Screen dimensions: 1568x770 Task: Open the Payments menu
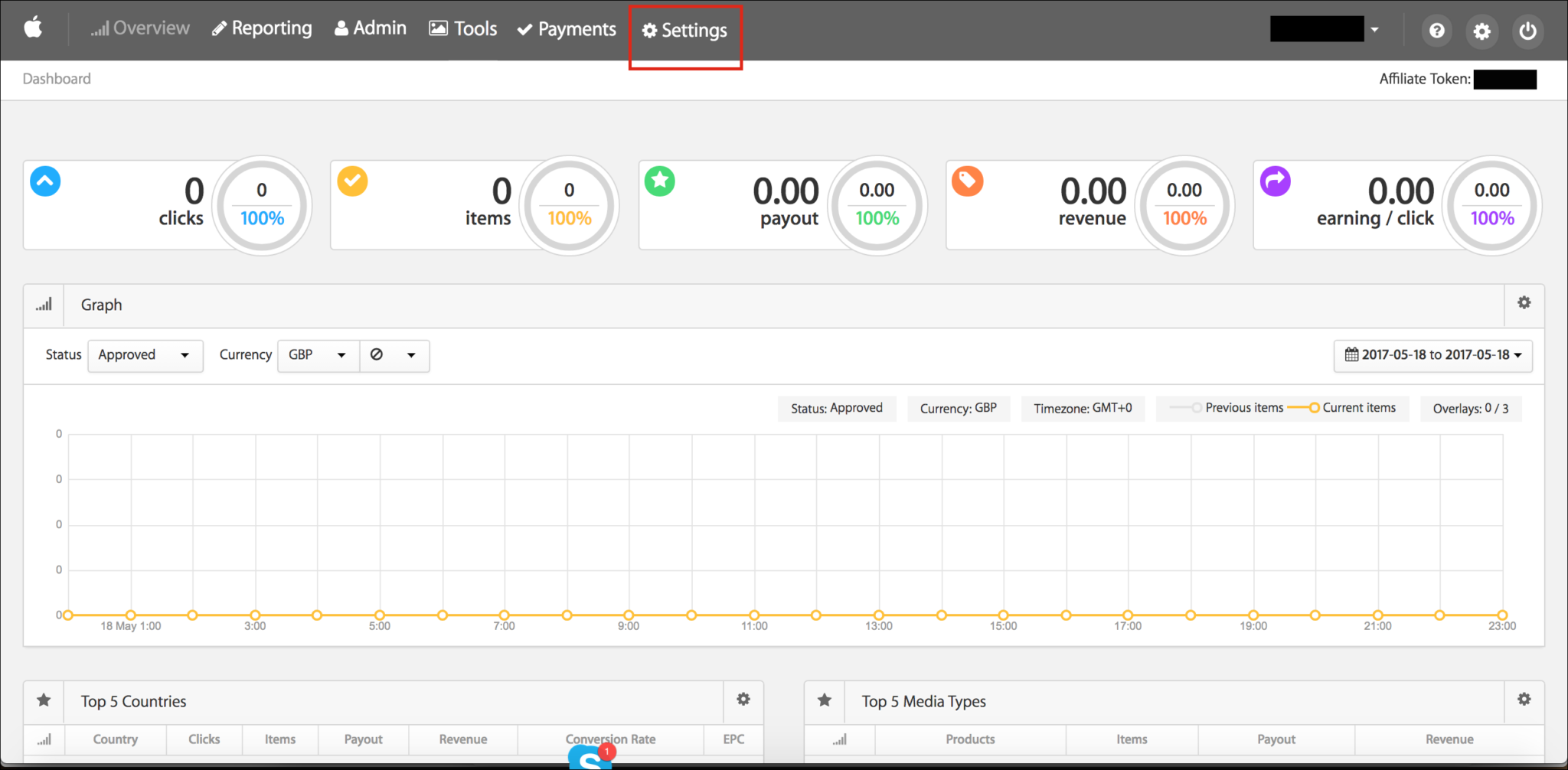[567, 29]
